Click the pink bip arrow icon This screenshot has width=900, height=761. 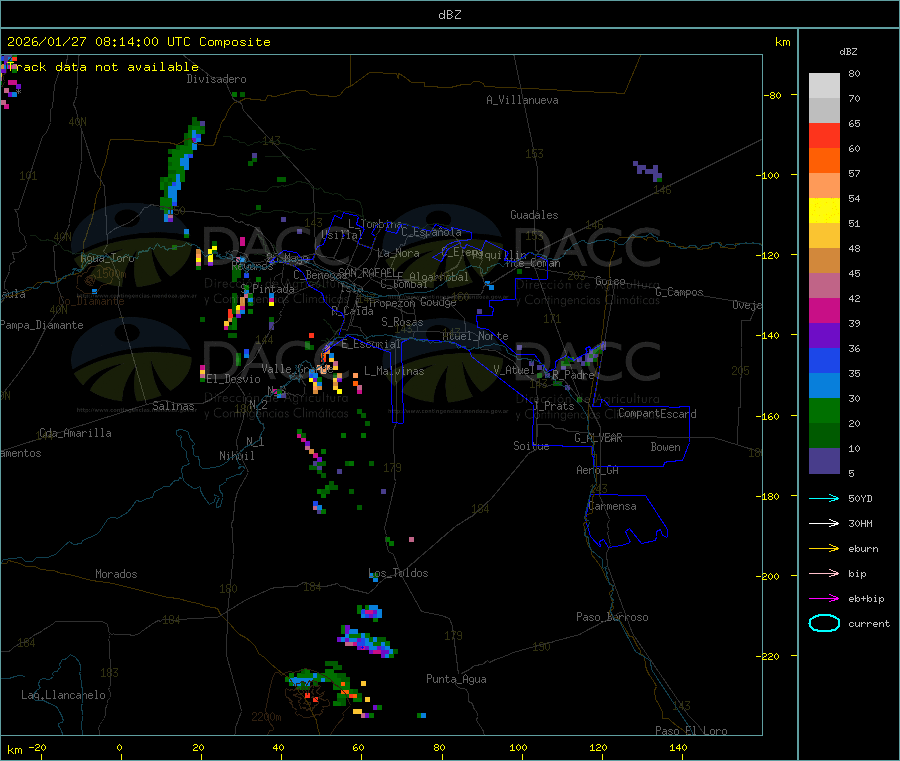[x=824, y=573]
